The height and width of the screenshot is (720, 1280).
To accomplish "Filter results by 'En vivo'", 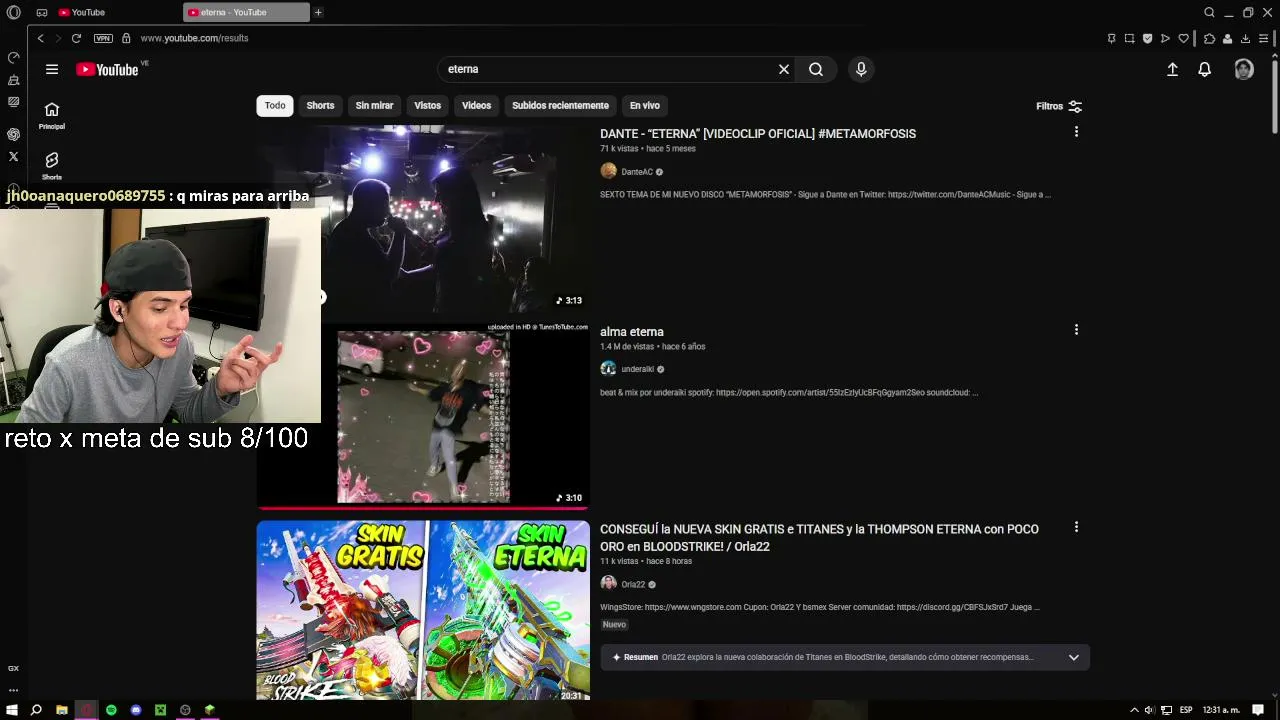I will coord(645,105).
